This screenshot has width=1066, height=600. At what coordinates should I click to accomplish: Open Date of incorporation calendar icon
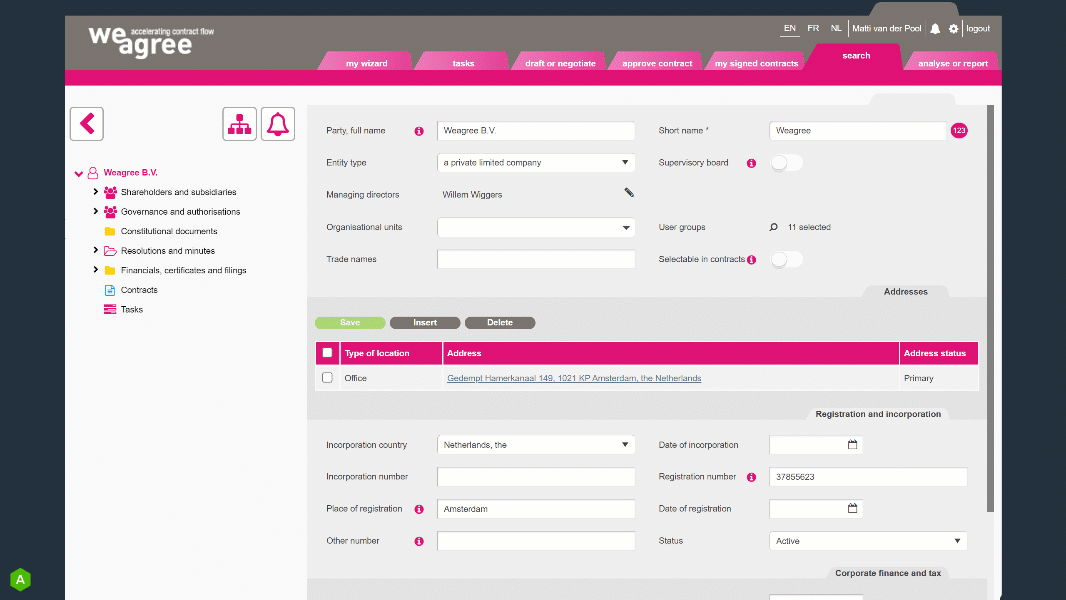click(853, 444)
